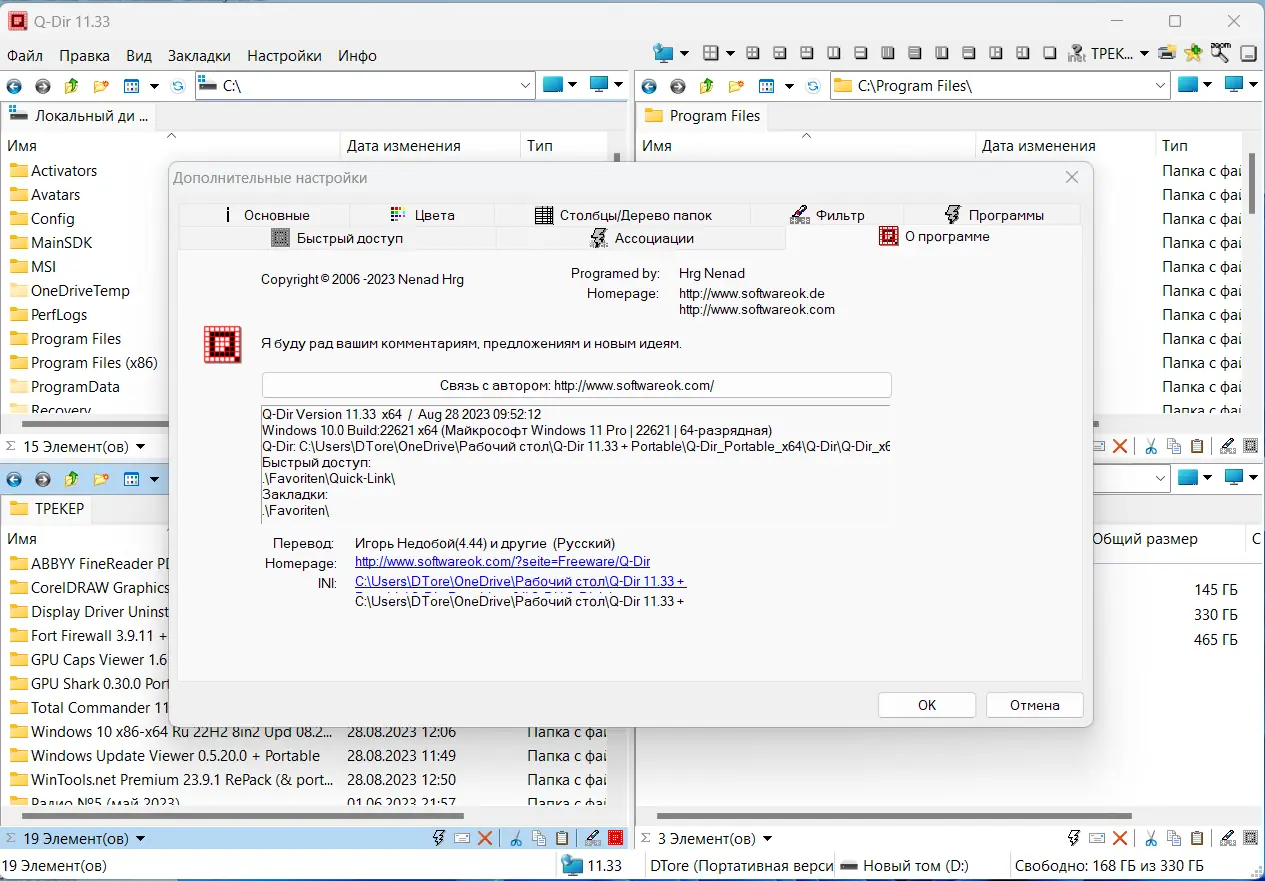This screenshot has height=881, width=1265.
Task: Go up one level in ТРЕКЕР pane
Action: coord(71,479)
